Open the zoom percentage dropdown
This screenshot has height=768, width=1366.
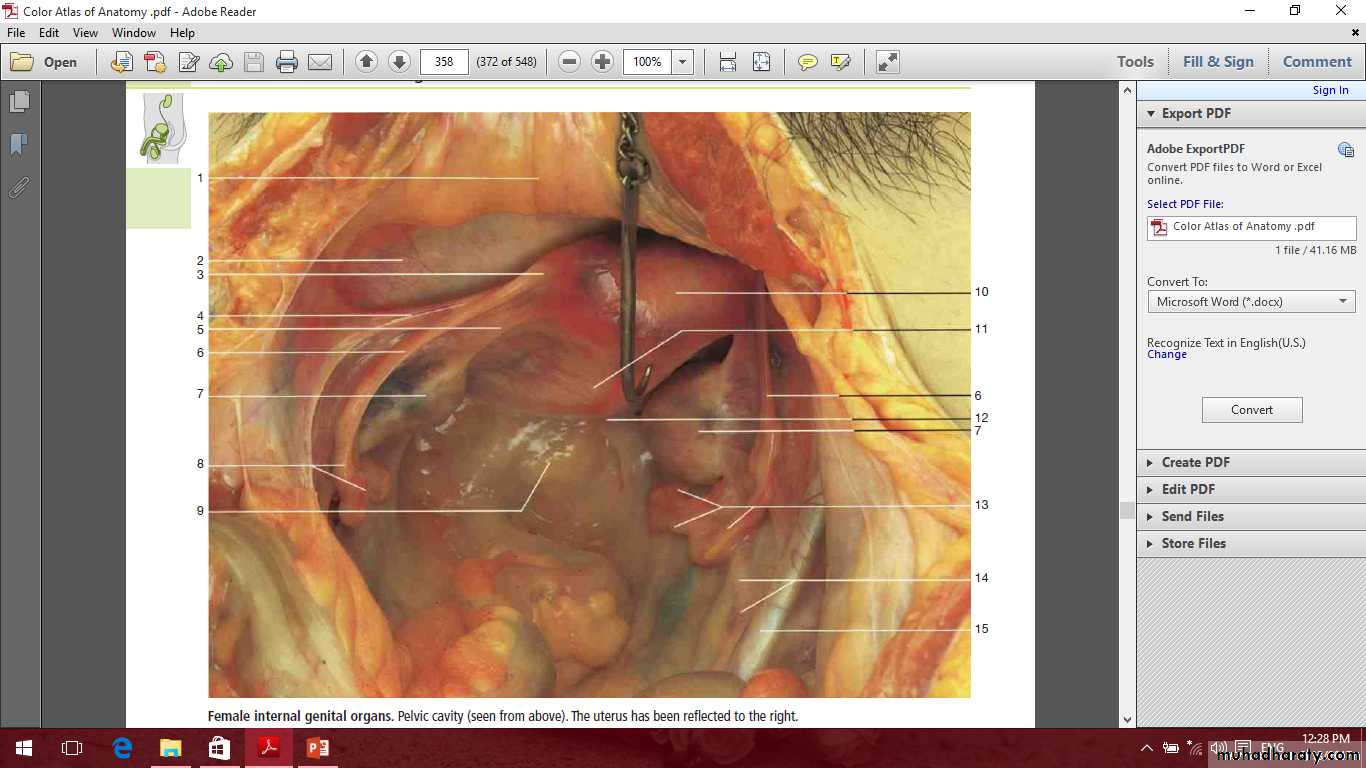[x=683, y=62]
